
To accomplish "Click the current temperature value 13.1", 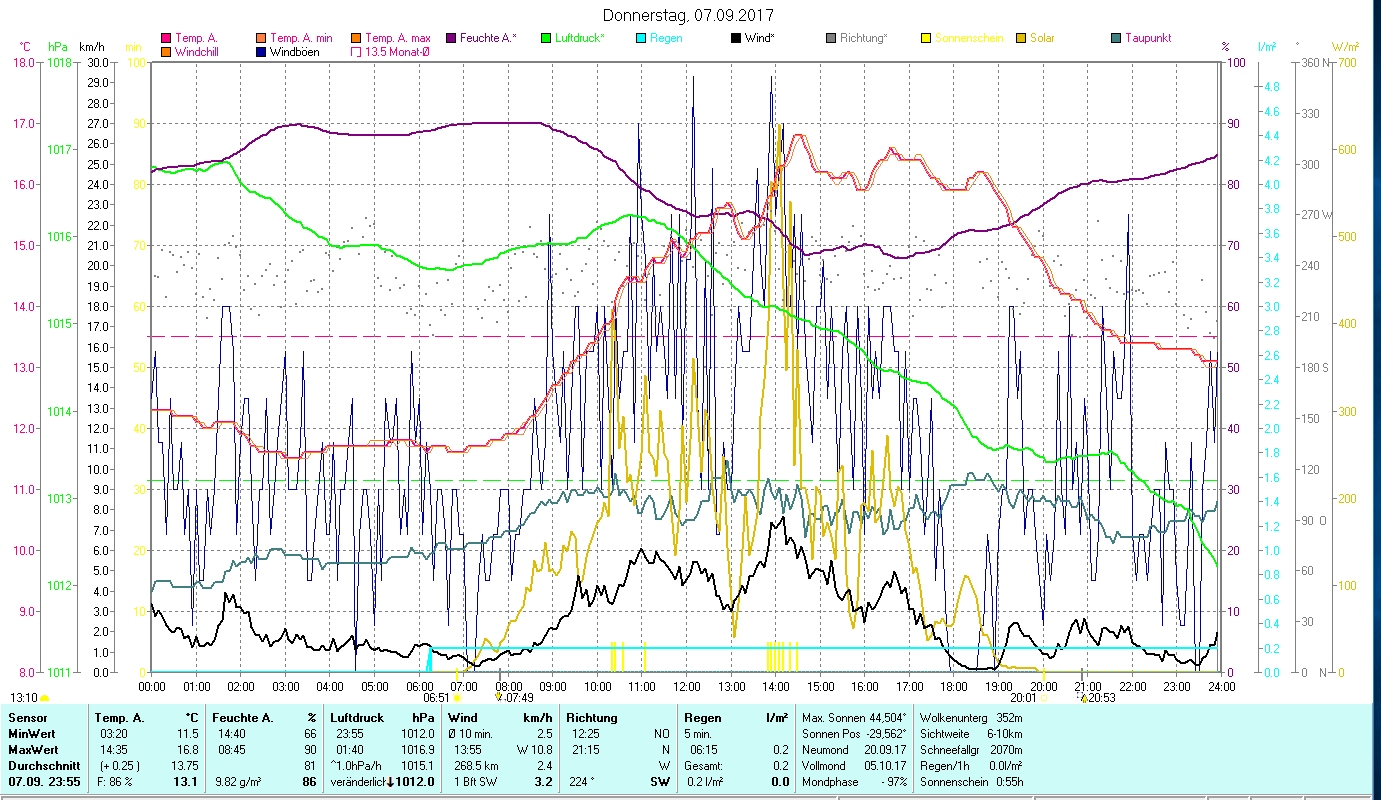I will 187,782.
